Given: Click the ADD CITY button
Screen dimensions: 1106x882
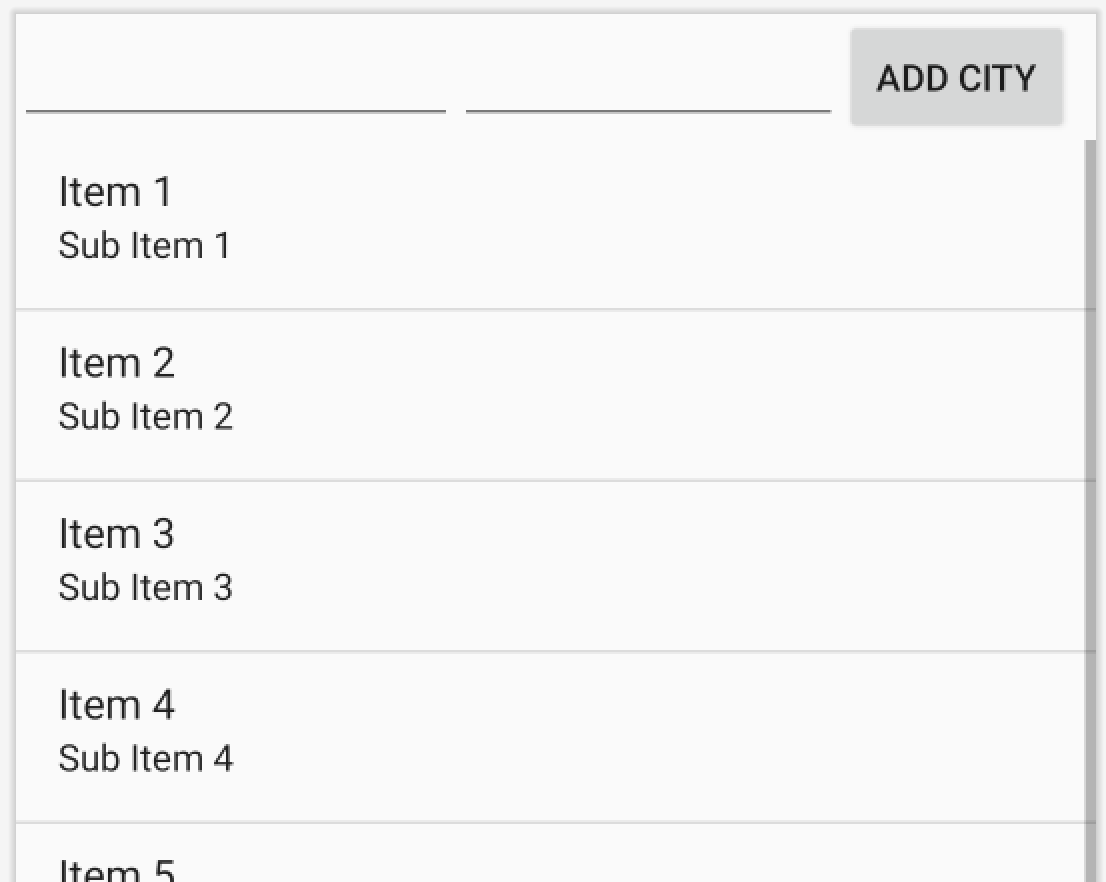Looking at the screenshot, I should click(956, 77).
